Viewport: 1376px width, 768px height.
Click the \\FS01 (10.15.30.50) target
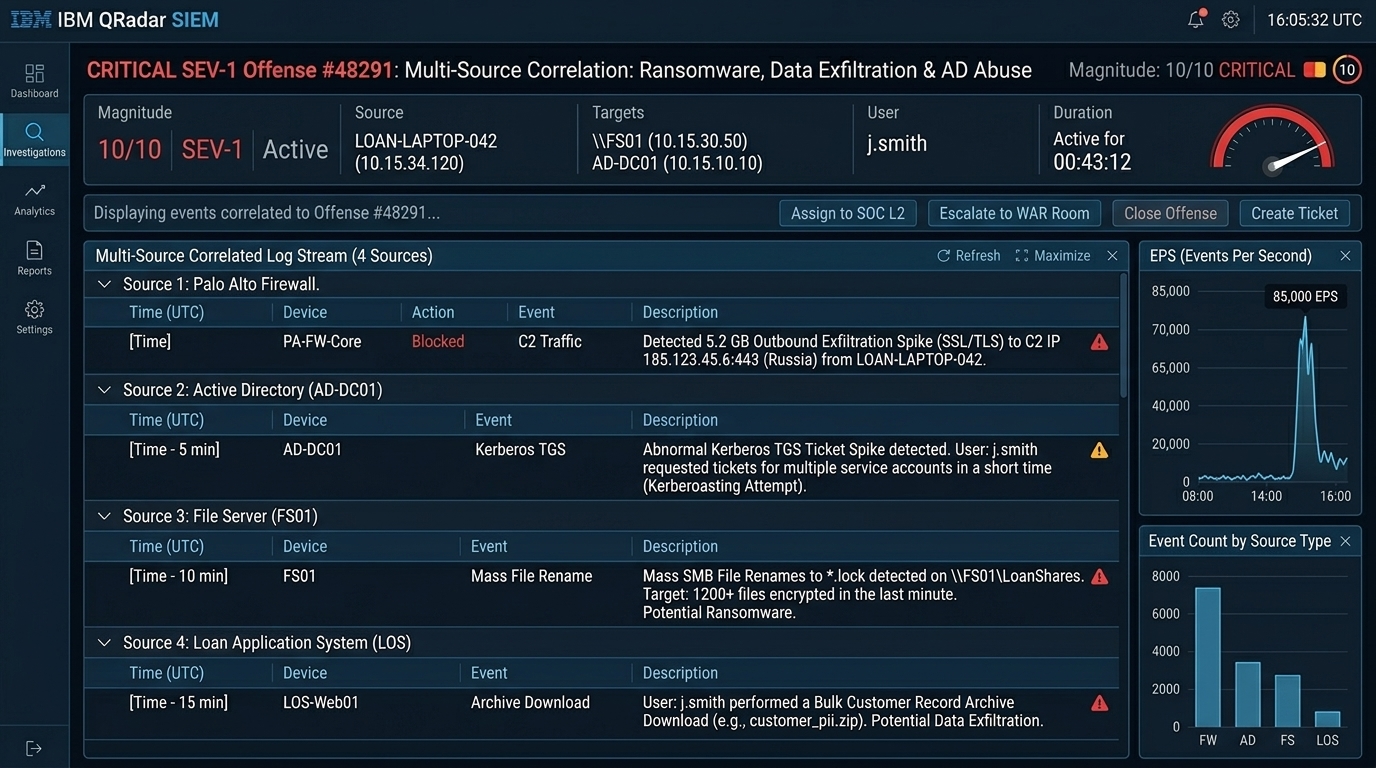[x=670, y=141]
